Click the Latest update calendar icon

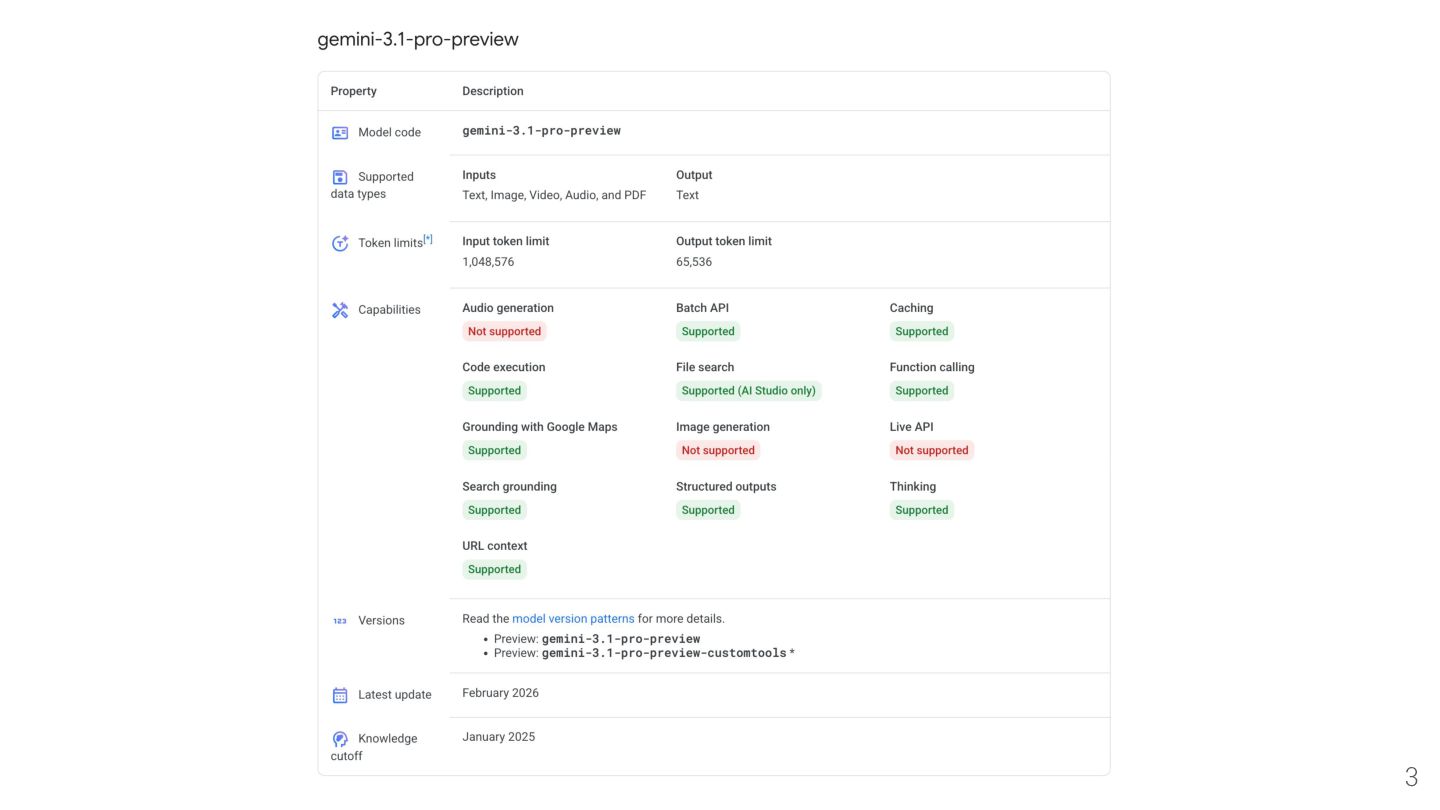click(x=340, y=695)
